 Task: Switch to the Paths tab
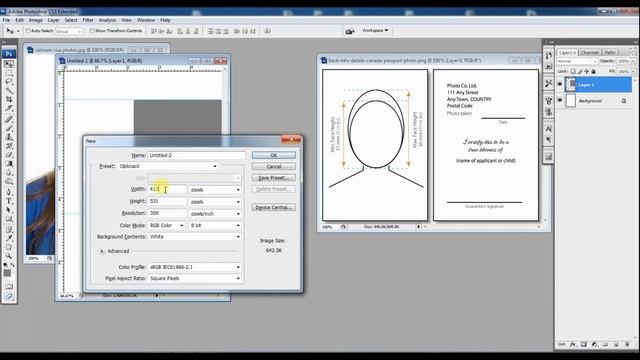(610, 53)
